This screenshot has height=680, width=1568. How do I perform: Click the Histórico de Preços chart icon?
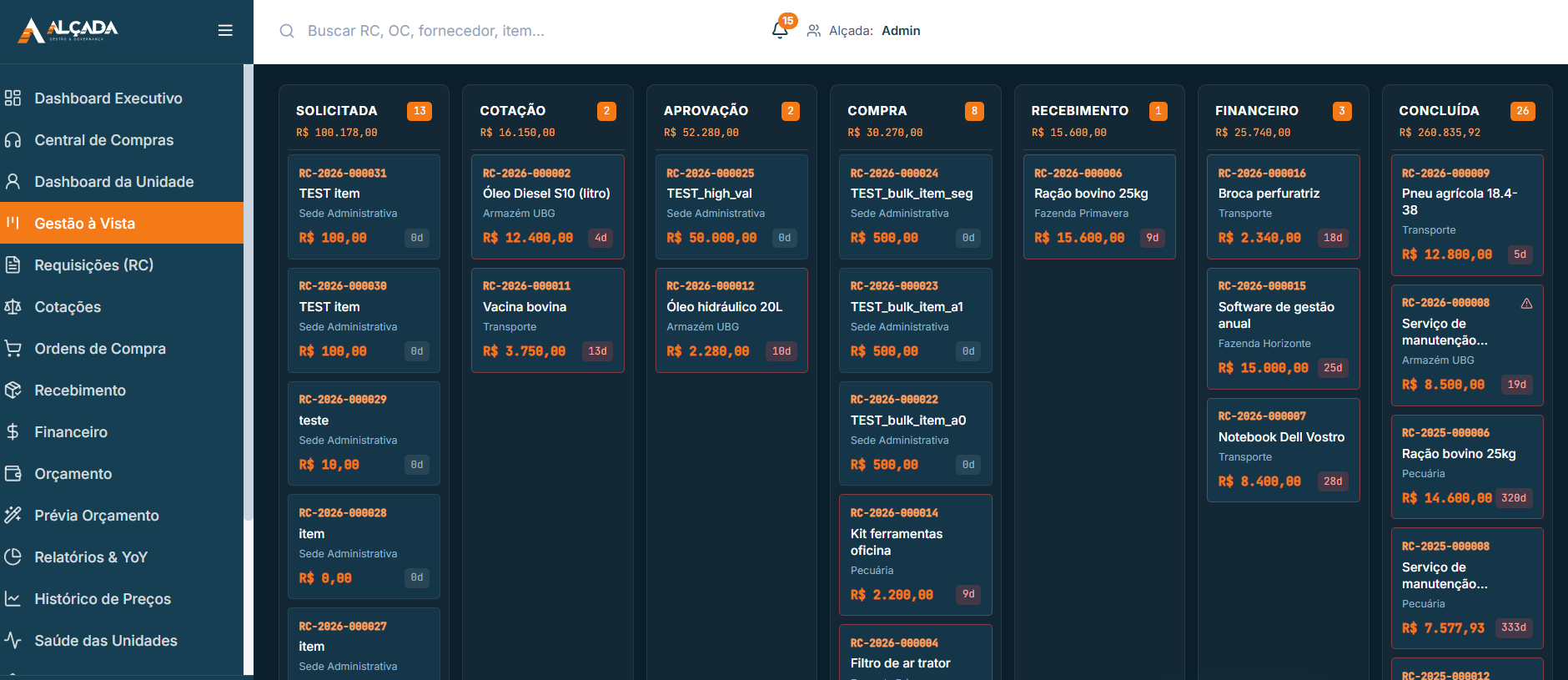click(13, 599)
